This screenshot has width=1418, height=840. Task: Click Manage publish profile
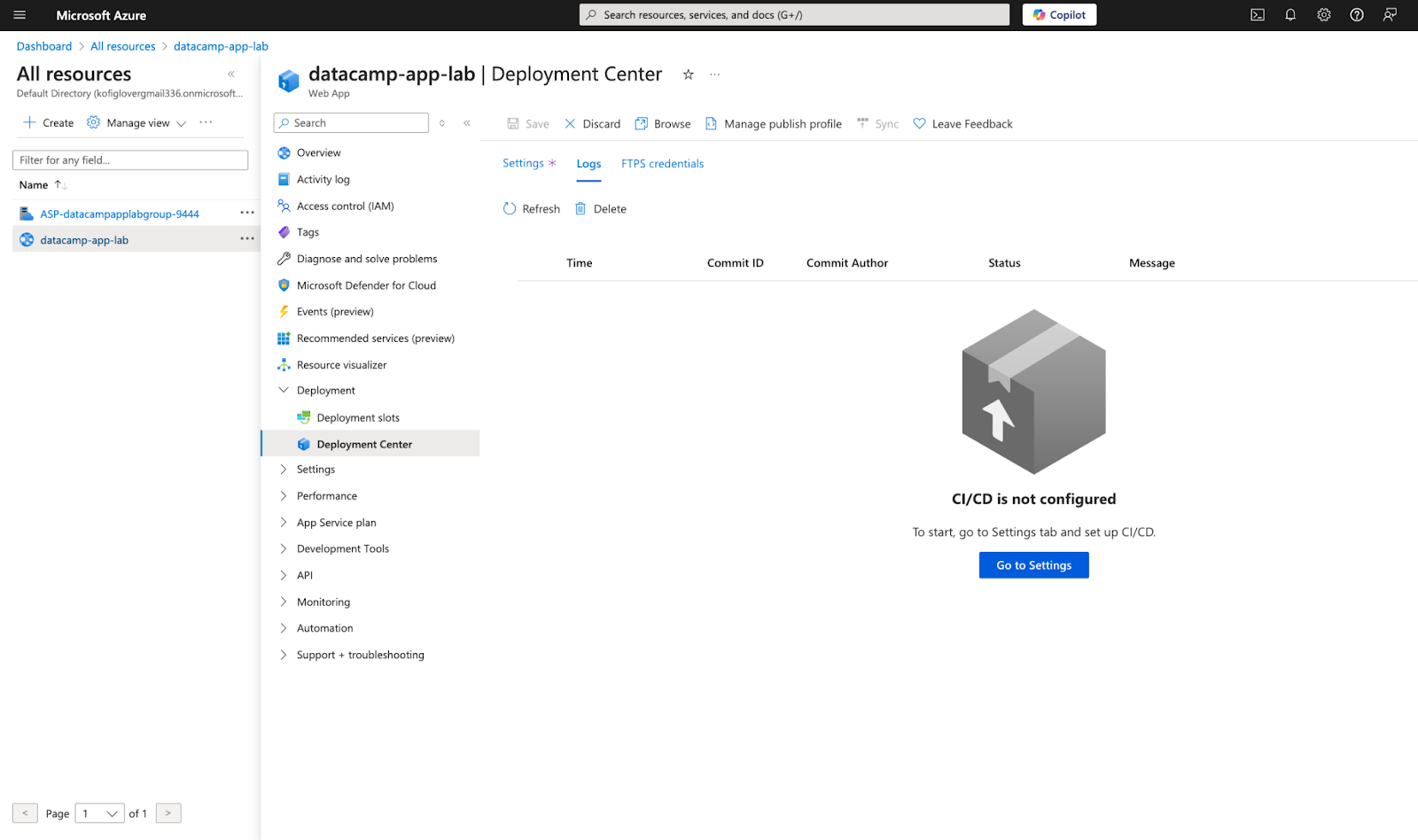[774, 124]
